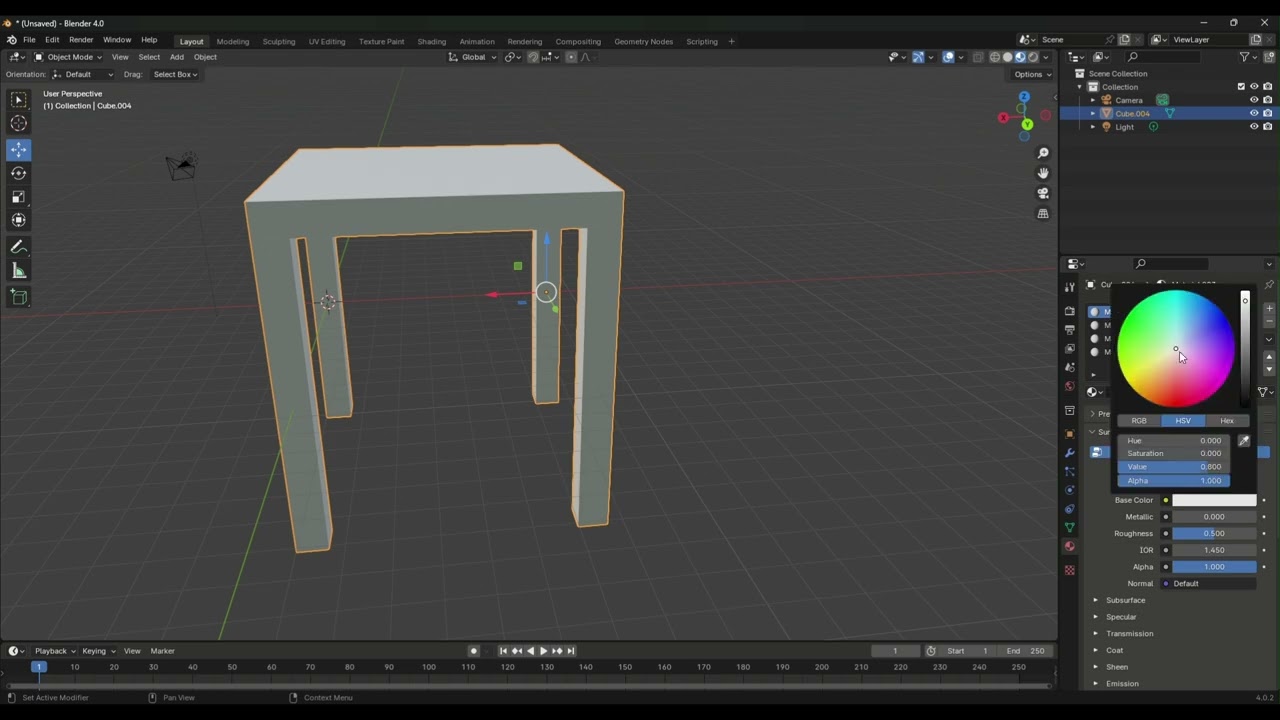
Task: Open the World properties tab
Action: tap(1070, 387)
